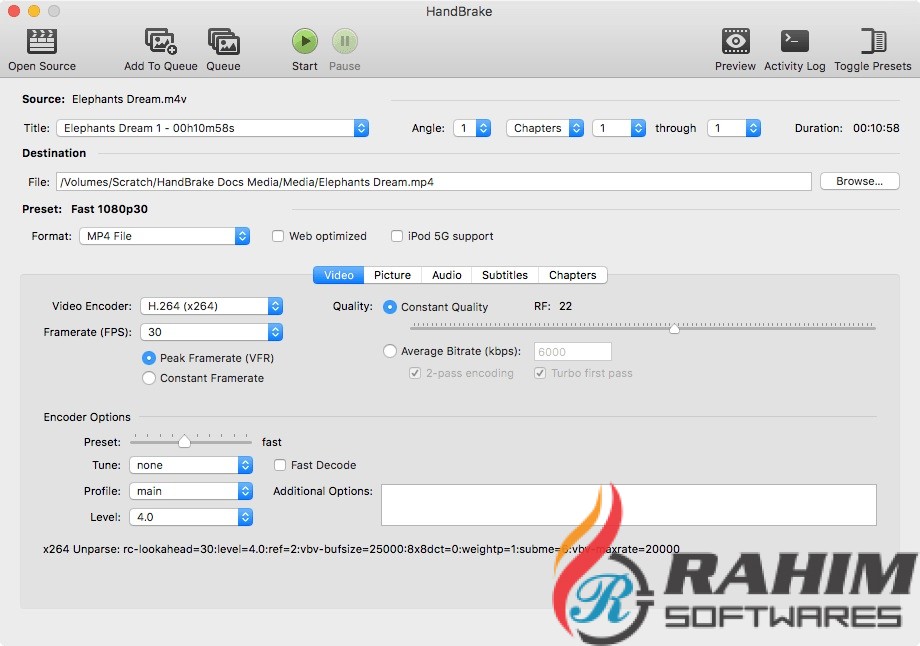Viewport: 920px width, 646px height.
Task: Switch to the Subtitles tab
Action: (x=504, y=275)
